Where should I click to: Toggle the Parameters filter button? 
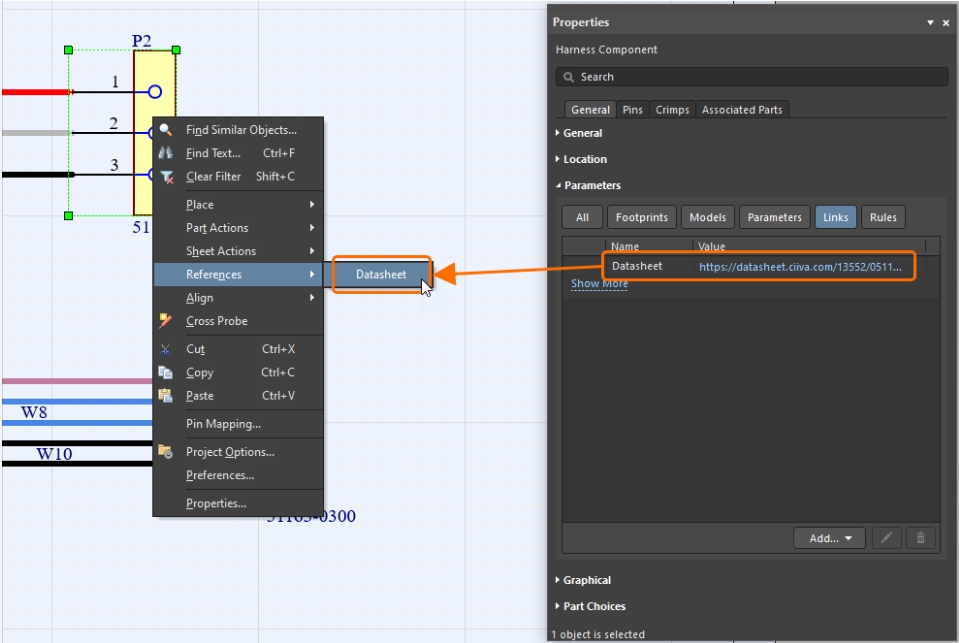pyautogui.click(x=774, y=217)
